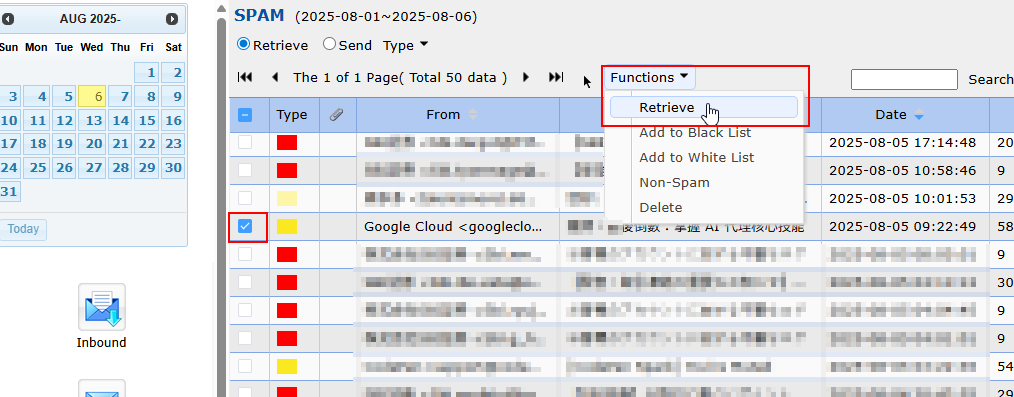Jump to the last page of results
Screen dimensions: 1014x397
pos(556,78)
